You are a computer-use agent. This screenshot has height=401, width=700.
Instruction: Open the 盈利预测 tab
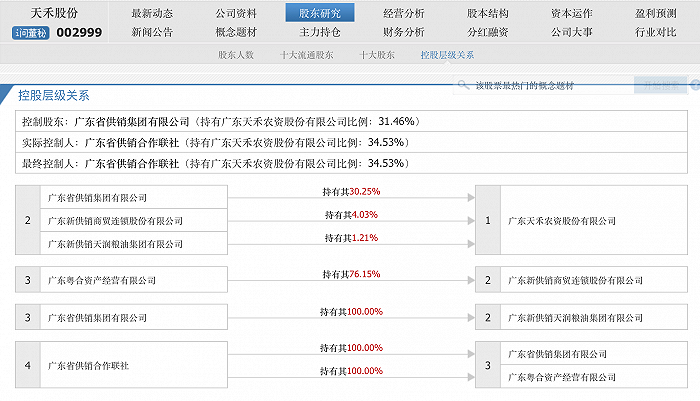655,13
